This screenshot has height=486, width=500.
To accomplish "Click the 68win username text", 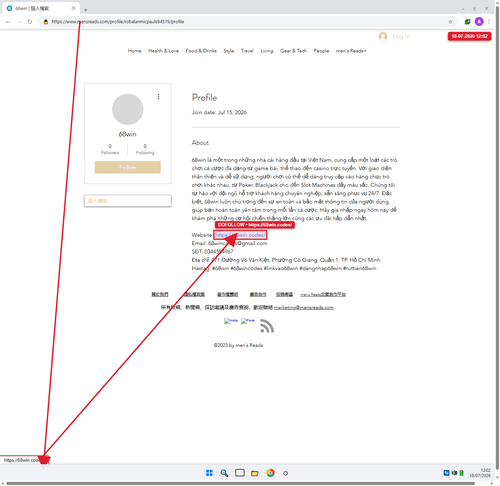I will 128,134.
